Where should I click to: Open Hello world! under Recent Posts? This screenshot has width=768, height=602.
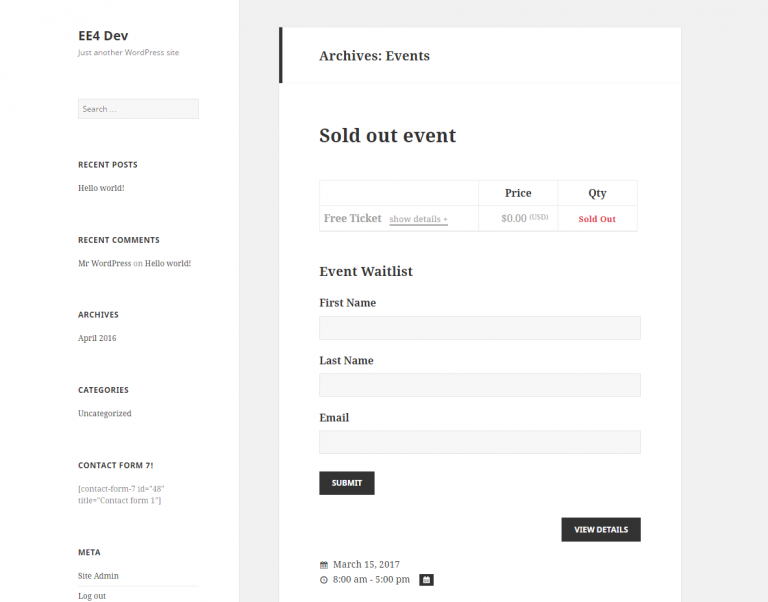[101, 188]
